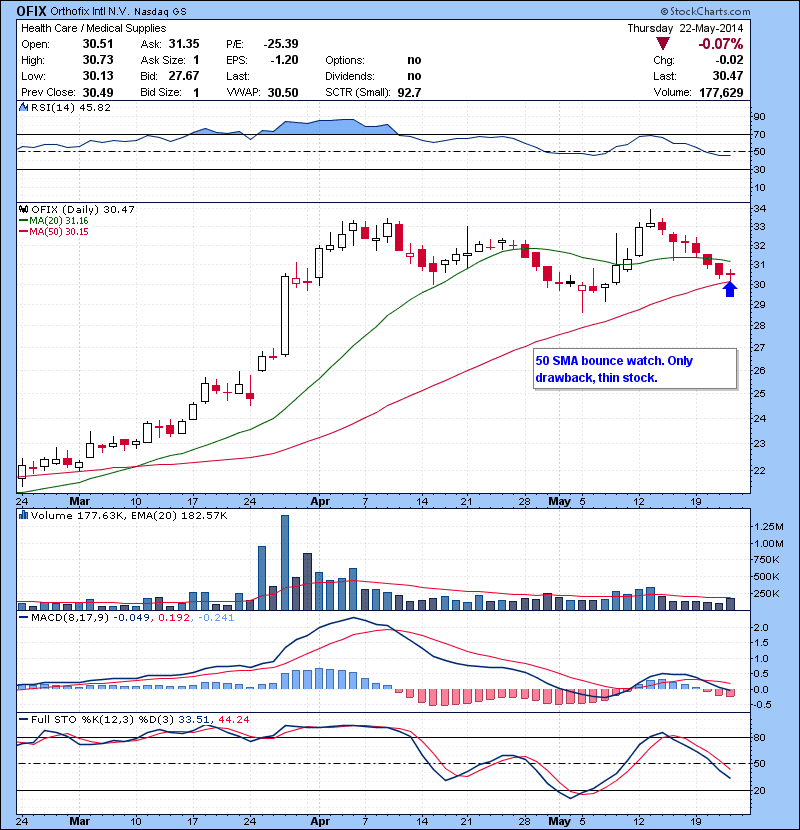The image size is (800, 830).
Task: Click the High value 30.73
Action: pos(98,60)
